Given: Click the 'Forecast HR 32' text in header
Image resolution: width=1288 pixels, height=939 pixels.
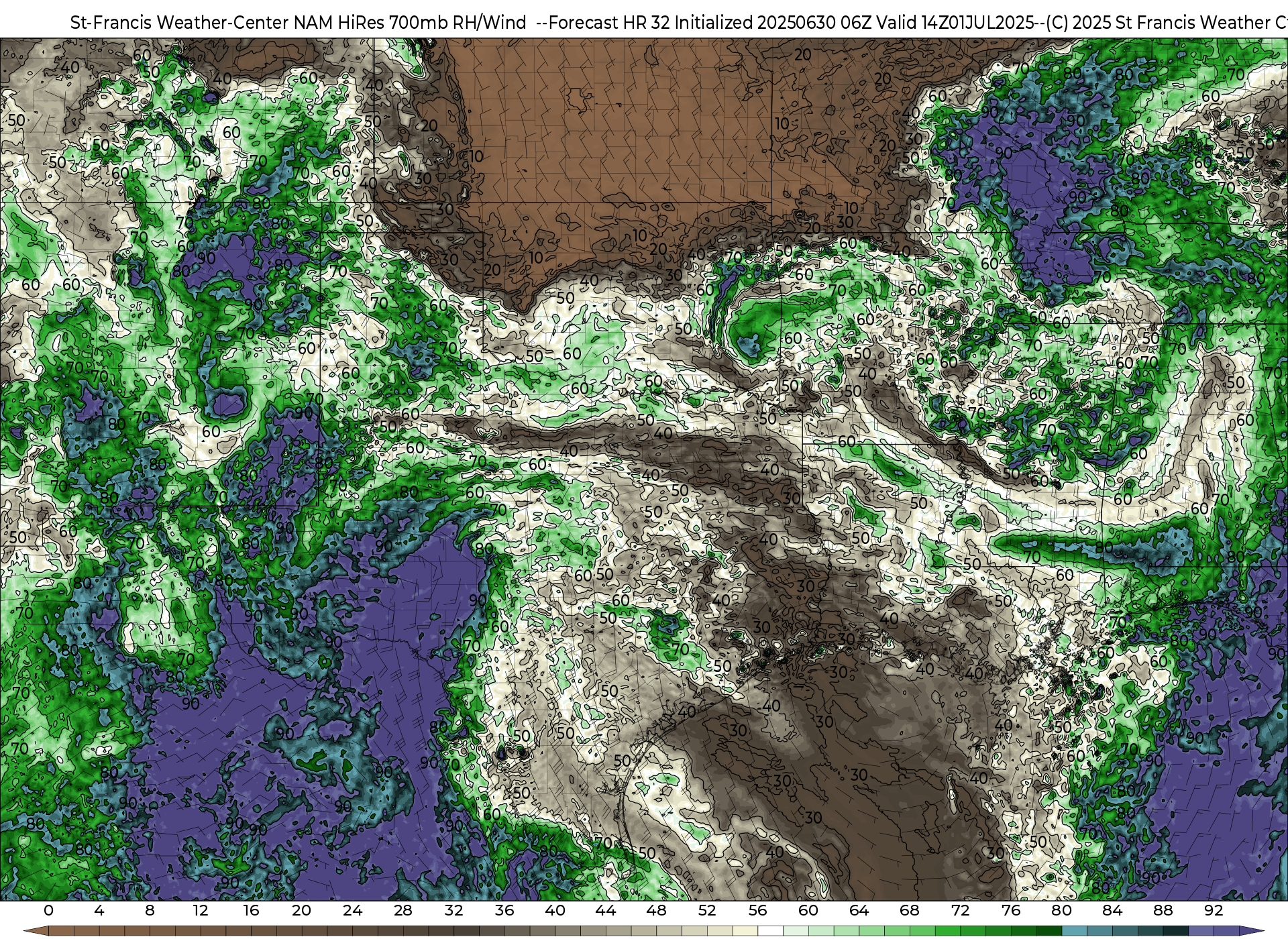Looking at the screenshot, I should pyautogui.click(x=610, y=22).
